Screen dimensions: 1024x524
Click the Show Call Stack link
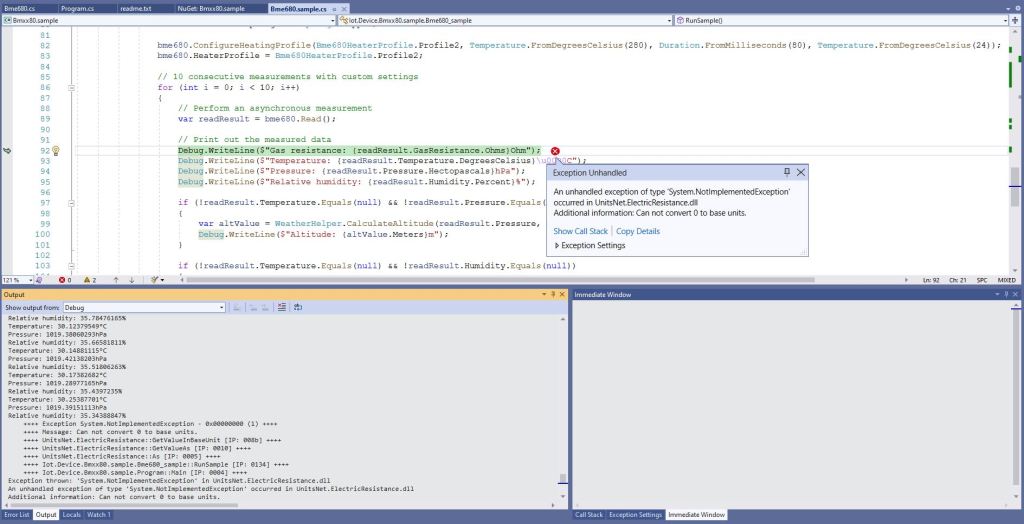point(580,231)
